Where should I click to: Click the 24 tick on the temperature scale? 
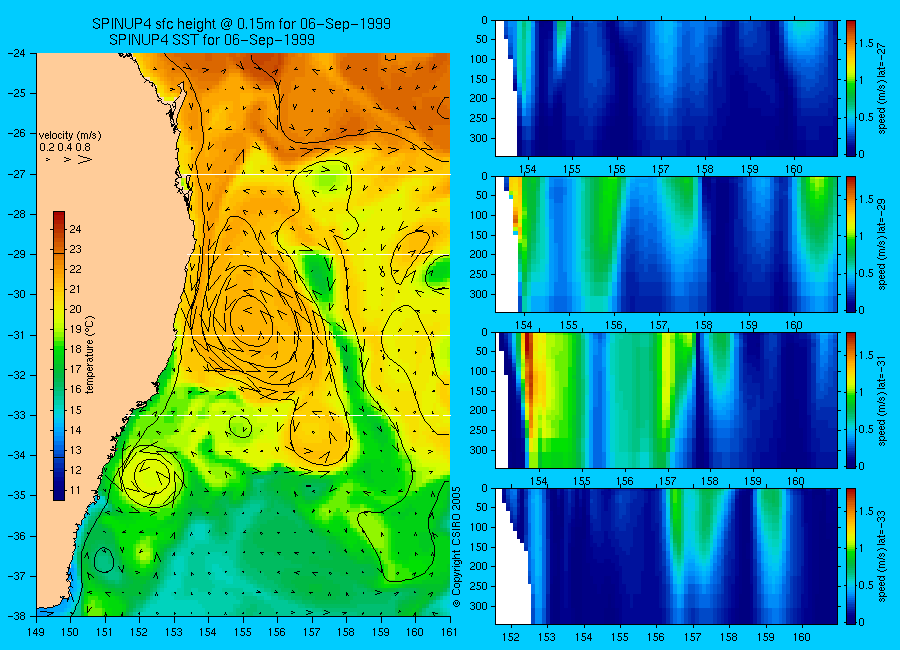pyautogui.click(x=75, y=229)
